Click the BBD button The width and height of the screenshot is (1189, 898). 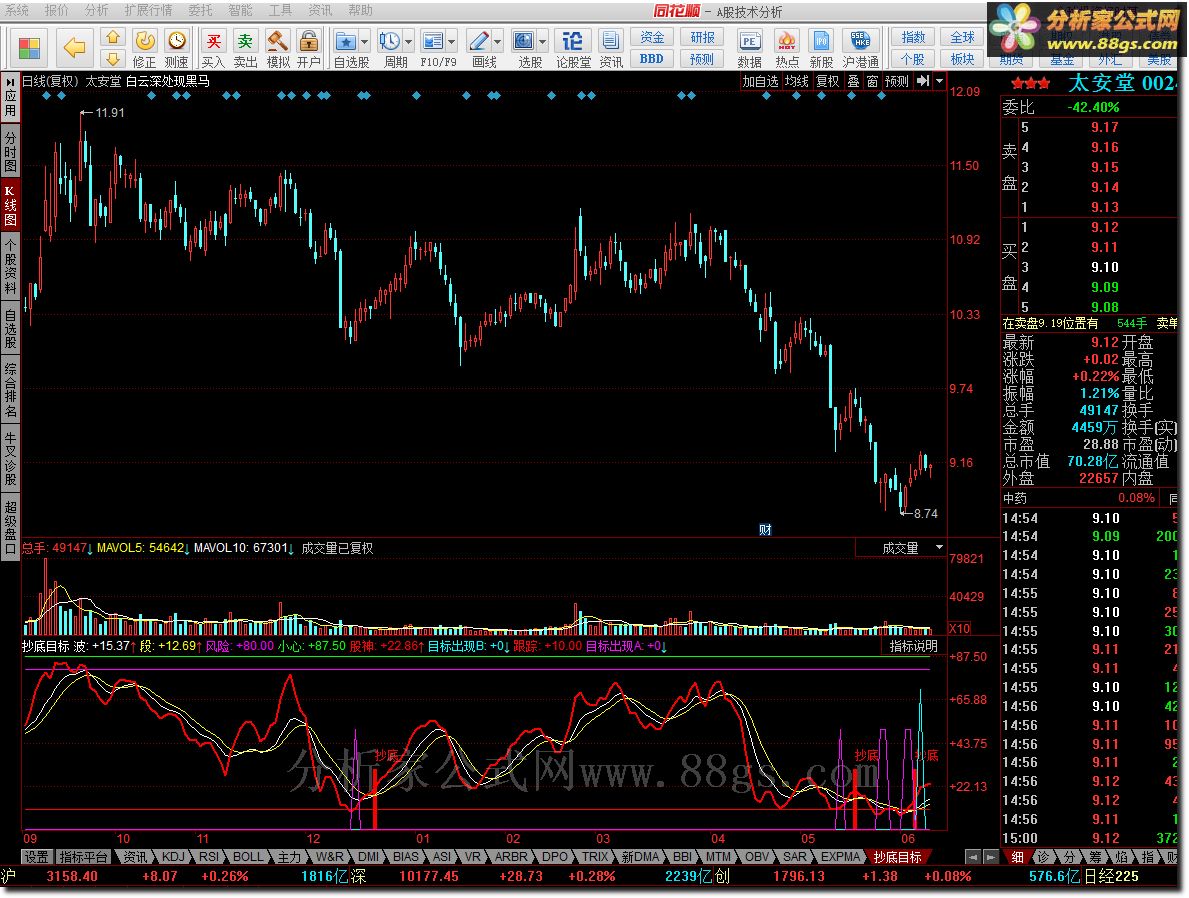(x=651, y=58)
